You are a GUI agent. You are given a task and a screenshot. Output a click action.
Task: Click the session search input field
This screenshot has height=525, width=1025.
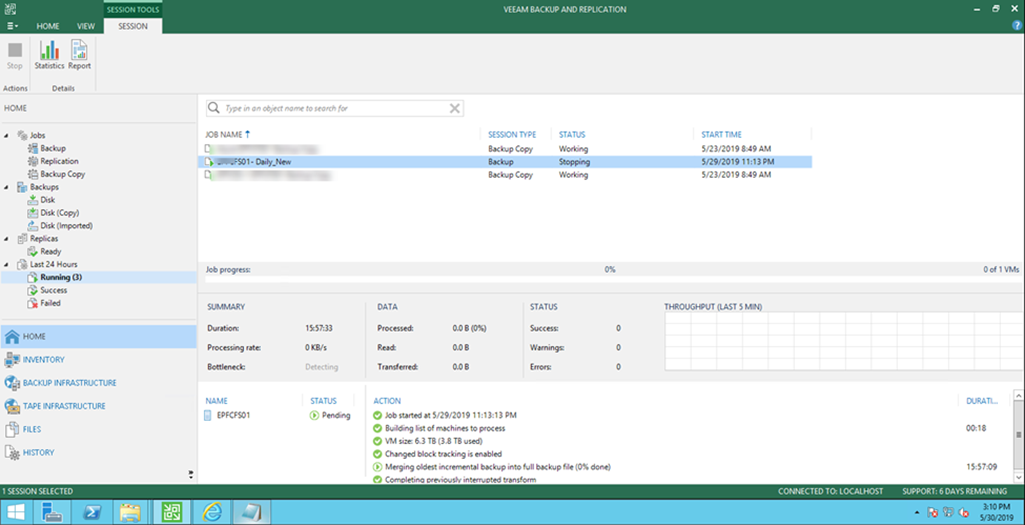click(x=335, y=109)
